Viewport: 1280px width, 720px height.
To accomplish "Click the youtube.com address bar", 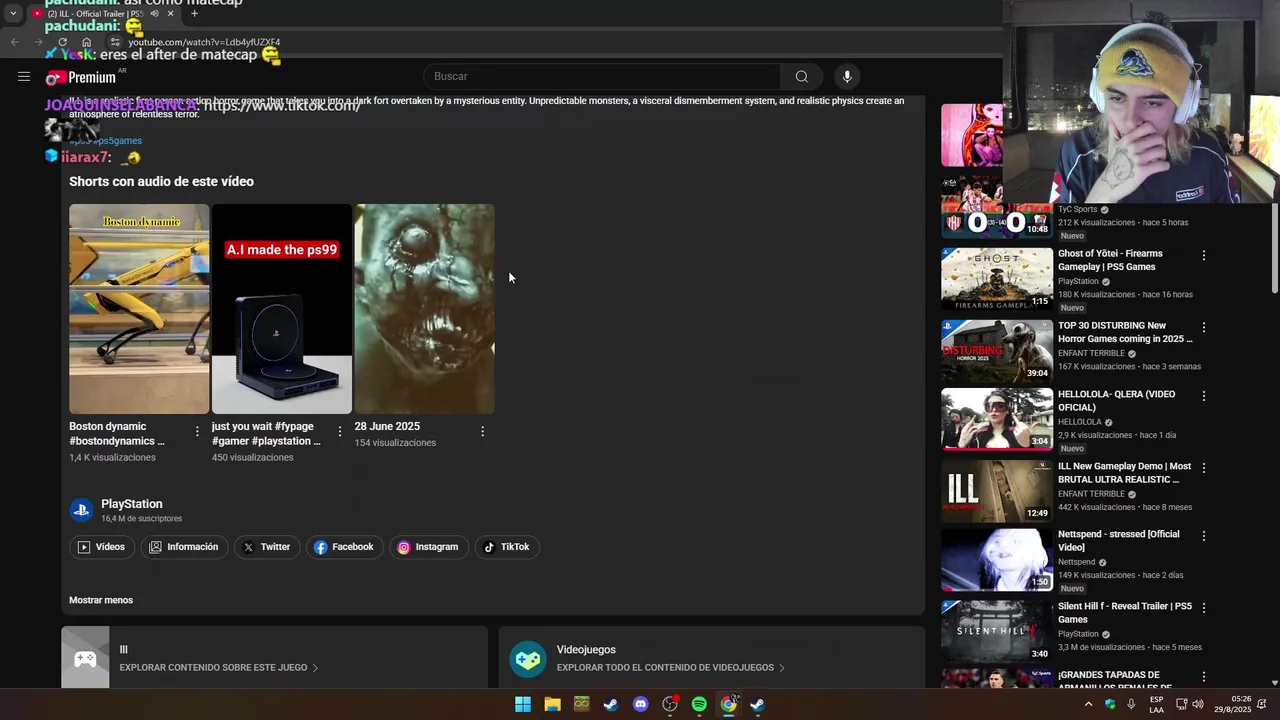I will [204, 42].
